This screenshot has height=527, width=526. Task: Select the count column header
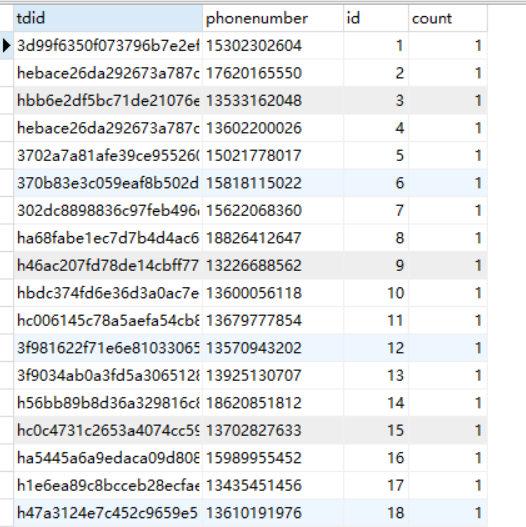click(x=448, y=18)
